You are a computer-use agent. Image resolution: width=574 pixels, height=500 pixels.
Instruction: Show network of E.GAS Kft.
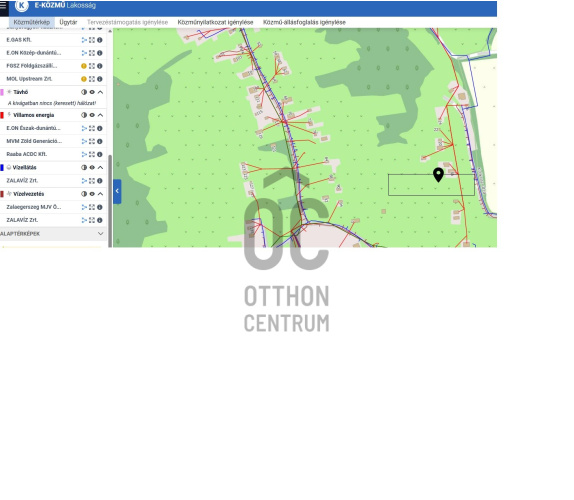pos(84,40)
